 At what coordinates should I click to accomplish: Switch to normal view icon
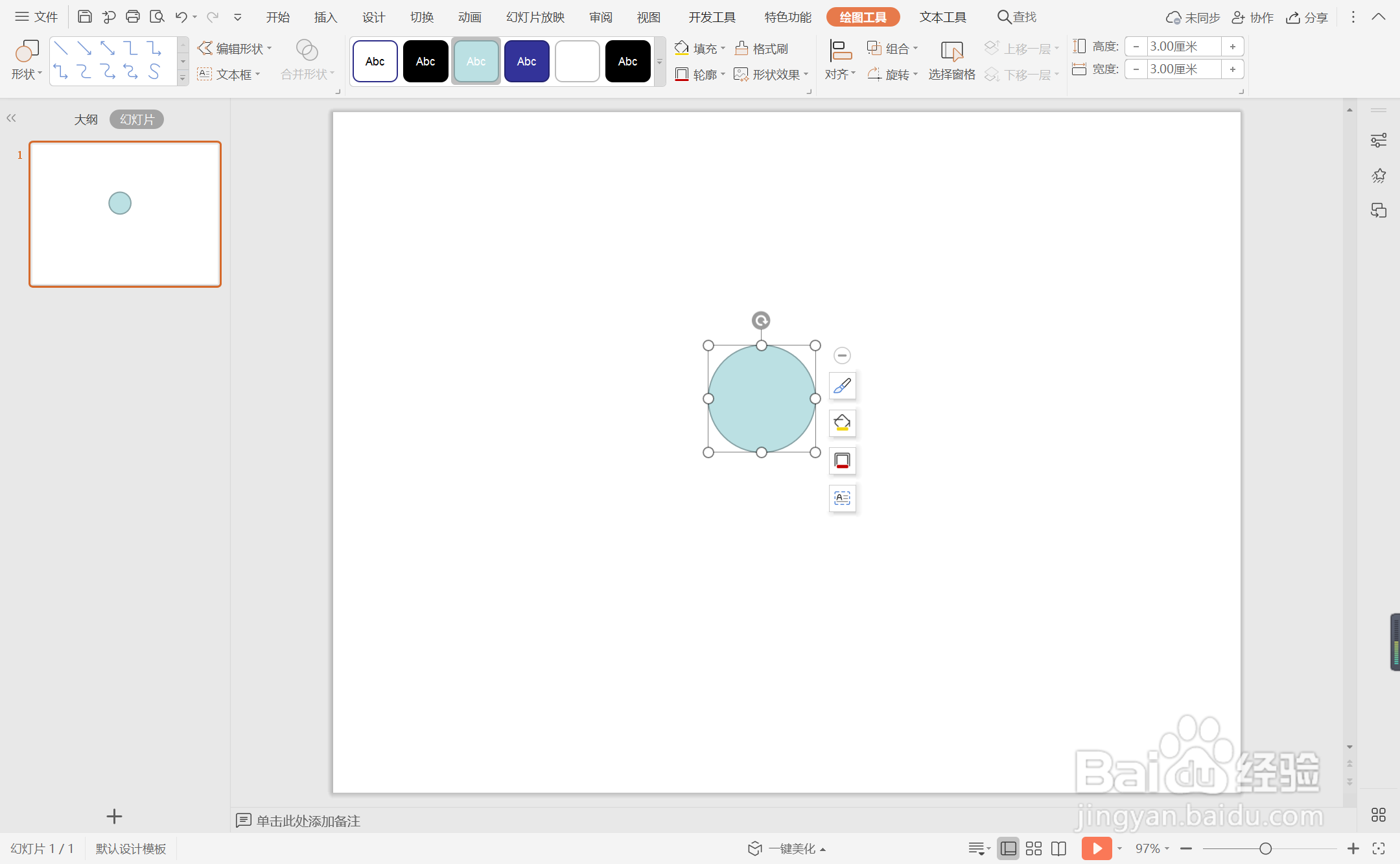[x=1009, y=848]
